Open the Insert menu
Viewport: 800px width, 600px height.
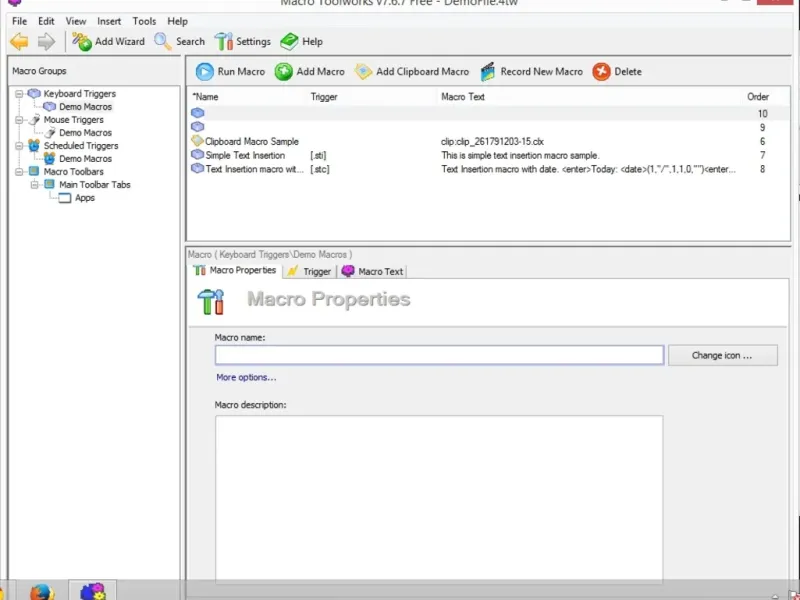[109, 21]
